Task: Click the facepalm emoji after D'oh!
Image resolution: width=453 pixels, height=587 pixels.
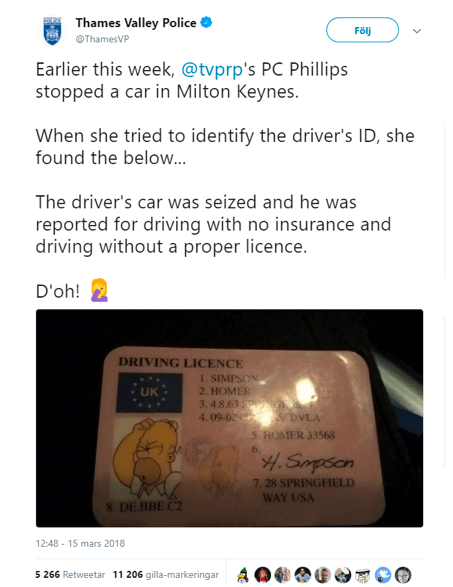Action: tap(99, 290)
